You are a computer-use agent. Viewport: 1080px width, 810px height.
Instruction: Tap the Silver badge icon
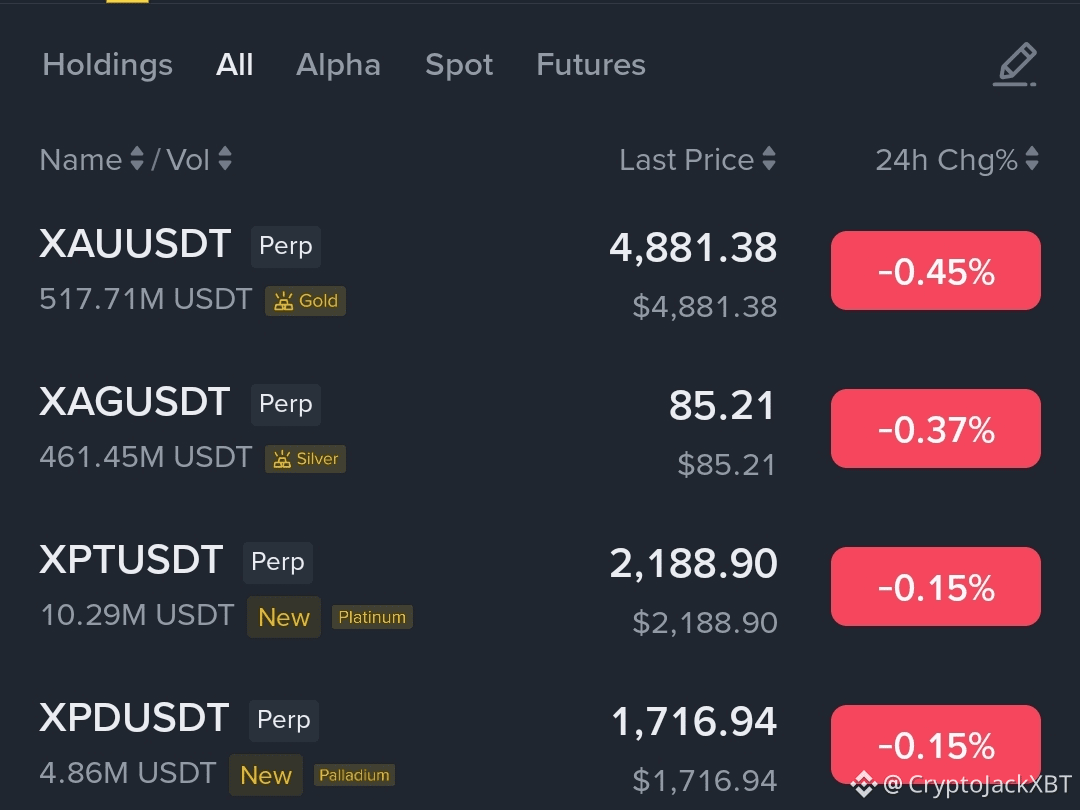tap(305, 459)
